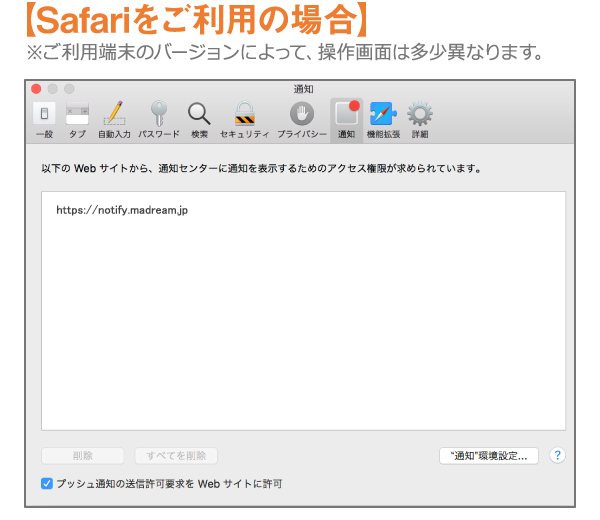Click the blue help question mark button
The width and height of the screenshot is (600, 520).
tap(557, 455)
